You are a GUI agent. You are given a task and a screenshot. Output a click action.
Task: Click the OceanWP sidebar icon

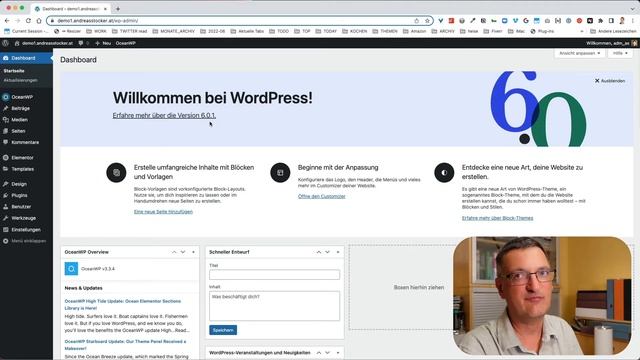pos(6,97)
